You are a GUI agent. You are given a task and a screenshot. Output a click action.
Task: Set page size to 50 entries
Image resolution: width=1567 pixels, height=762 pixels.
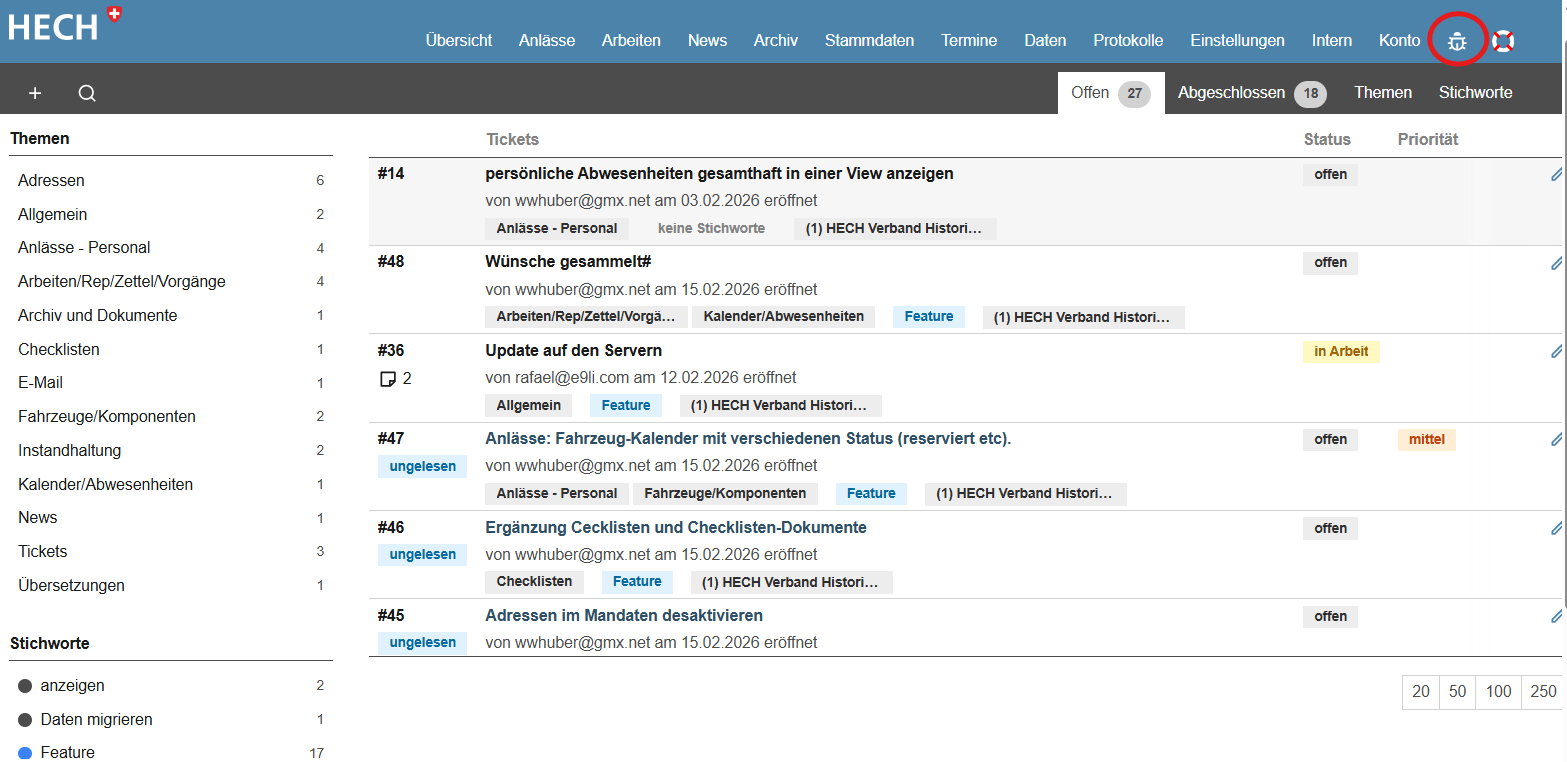tap(1457, 692)
